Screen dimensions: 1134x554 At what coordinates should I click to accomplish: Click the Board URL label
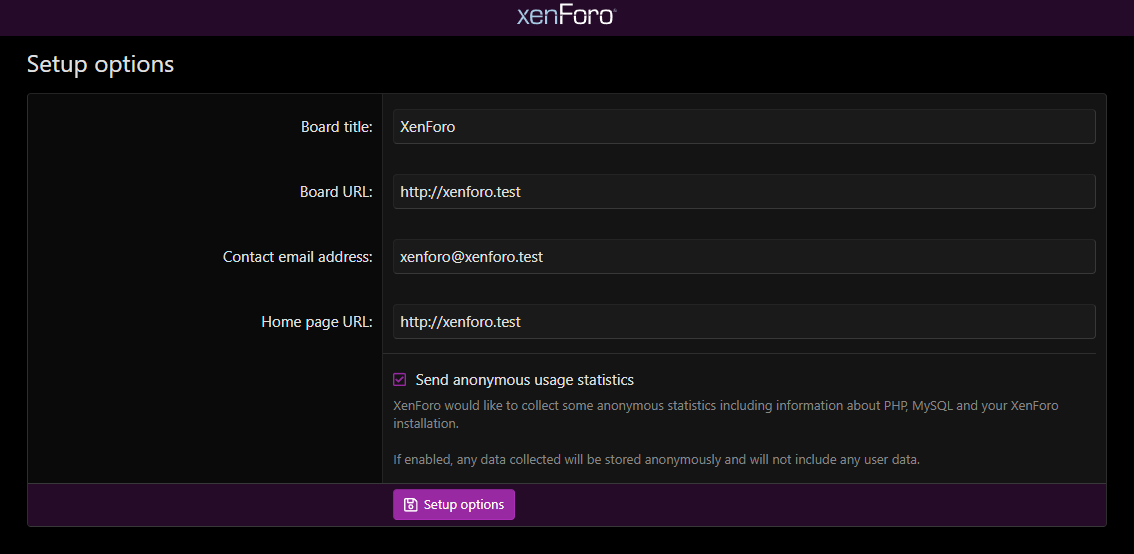(336, 192)
